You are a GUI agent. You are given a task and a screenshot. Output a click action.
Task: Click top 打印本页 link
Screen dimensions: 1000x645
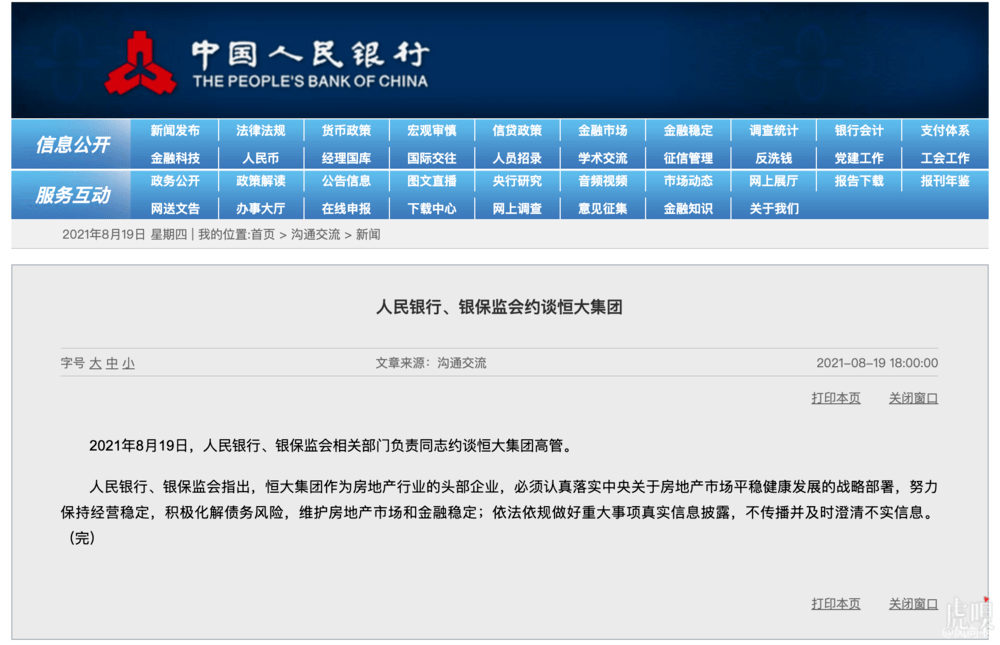point(836,398)
